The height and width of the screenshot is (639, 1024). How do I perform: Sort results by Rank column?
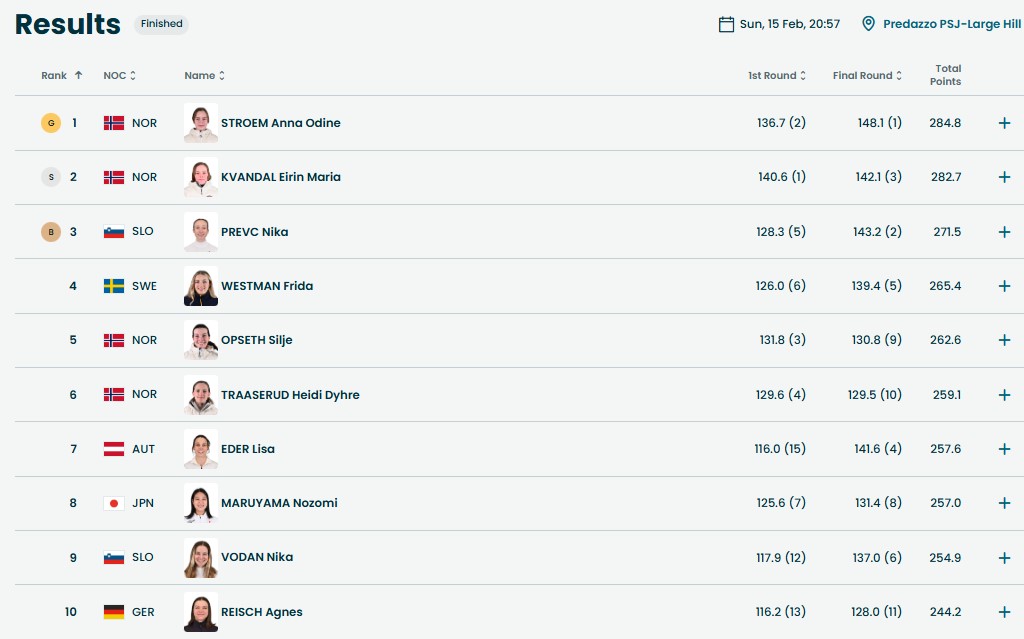pyautogui.click(x=62, y=76)
